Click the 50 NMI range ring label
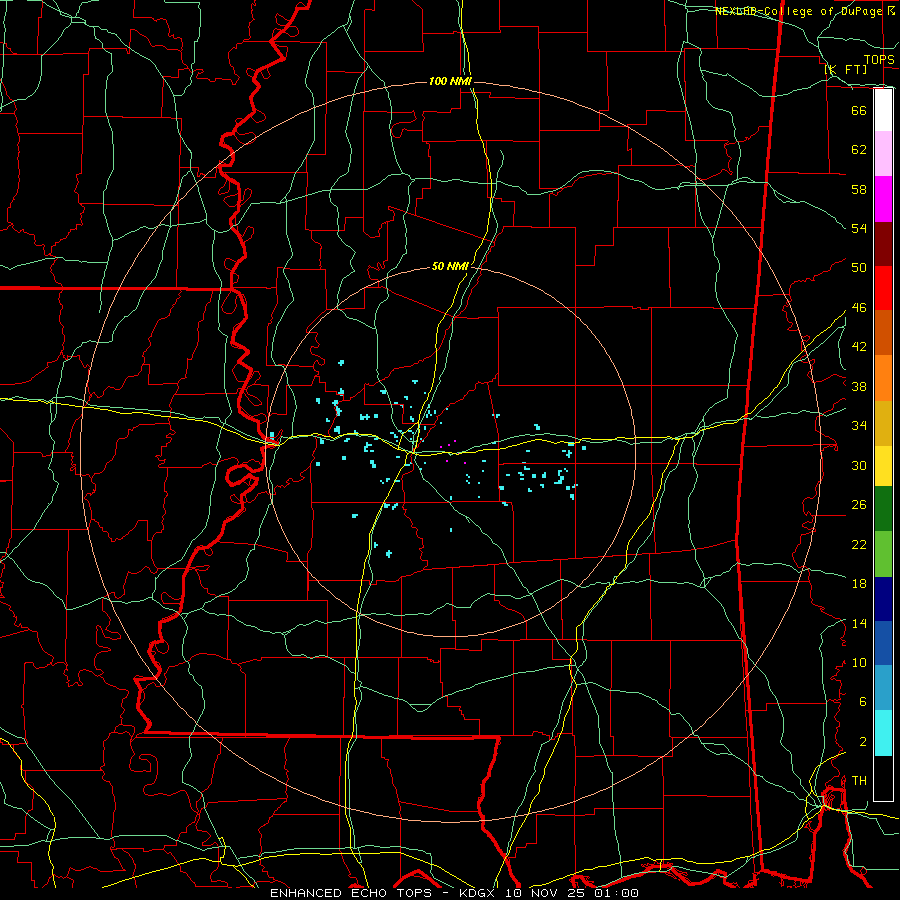 tap(450, 266)
